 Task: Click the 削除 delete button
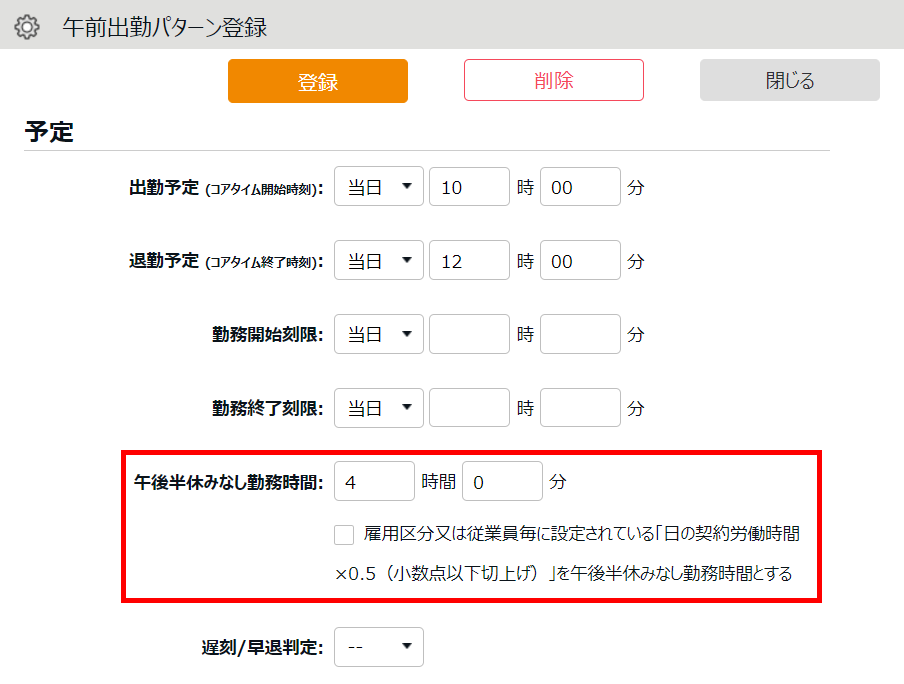click(x=554, y=81)
